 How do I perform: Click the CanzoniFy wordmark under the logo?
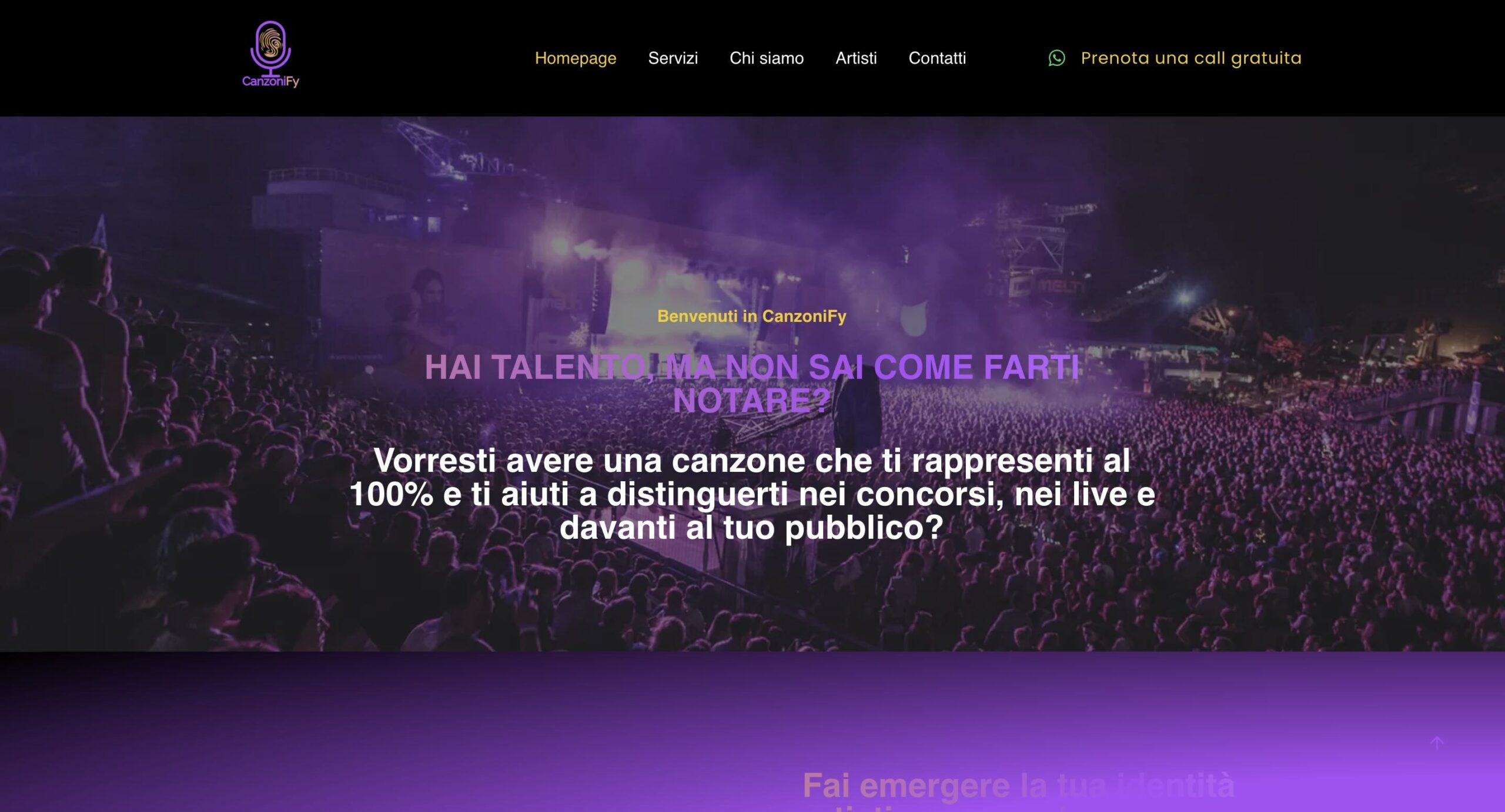pos(270,81)
